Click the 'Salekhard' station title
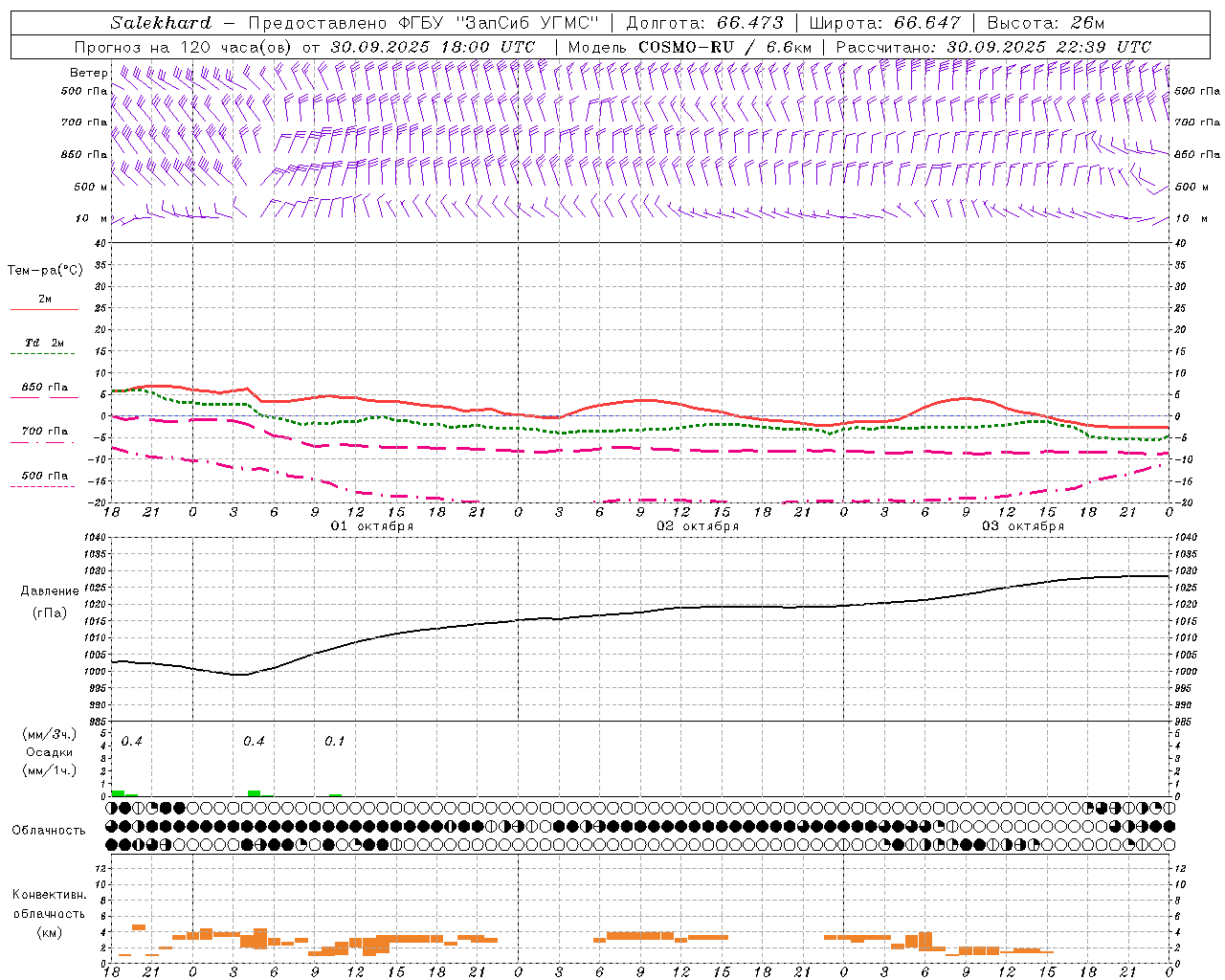The width and height of the screenshot is (1225, 980). (x=160, y=23)
